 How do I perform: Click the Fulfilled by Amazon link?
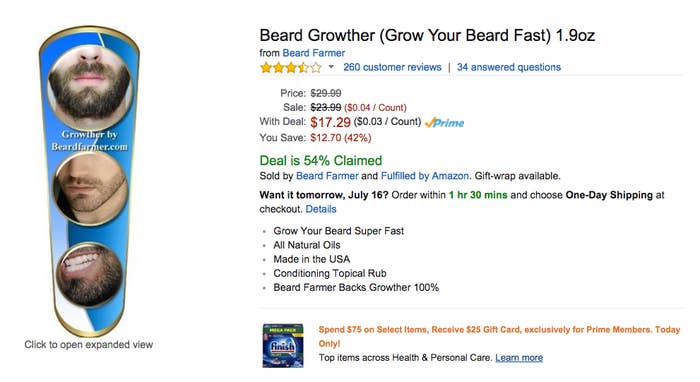coord(425,176)
